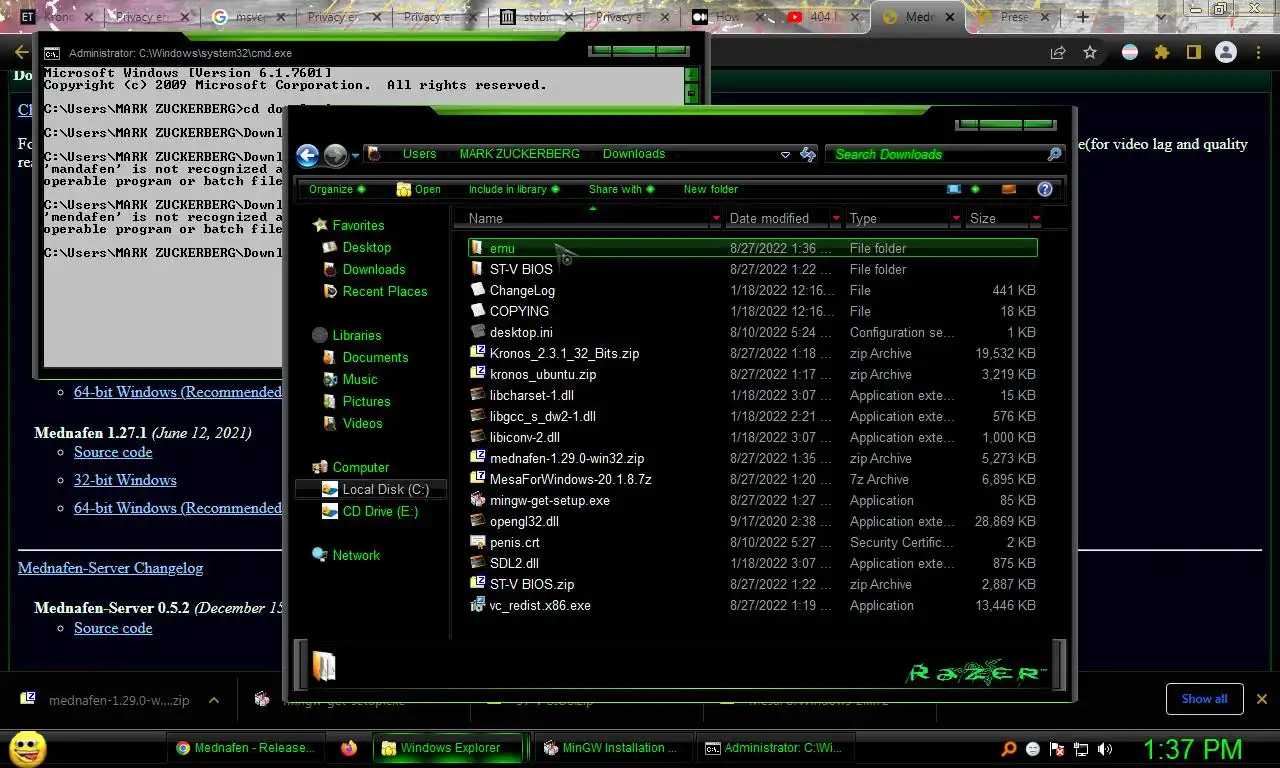The width and height of the screenshot is (1280, 768).
Task: Select the ChangeLog file
Action: 522,290
